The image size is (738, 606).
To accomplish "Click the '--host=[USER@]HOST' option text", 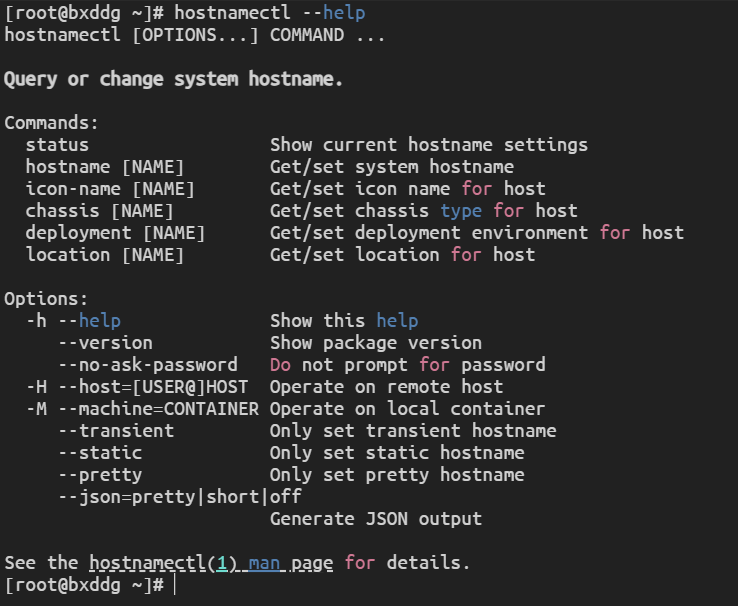I will click(x=153, y=387).
